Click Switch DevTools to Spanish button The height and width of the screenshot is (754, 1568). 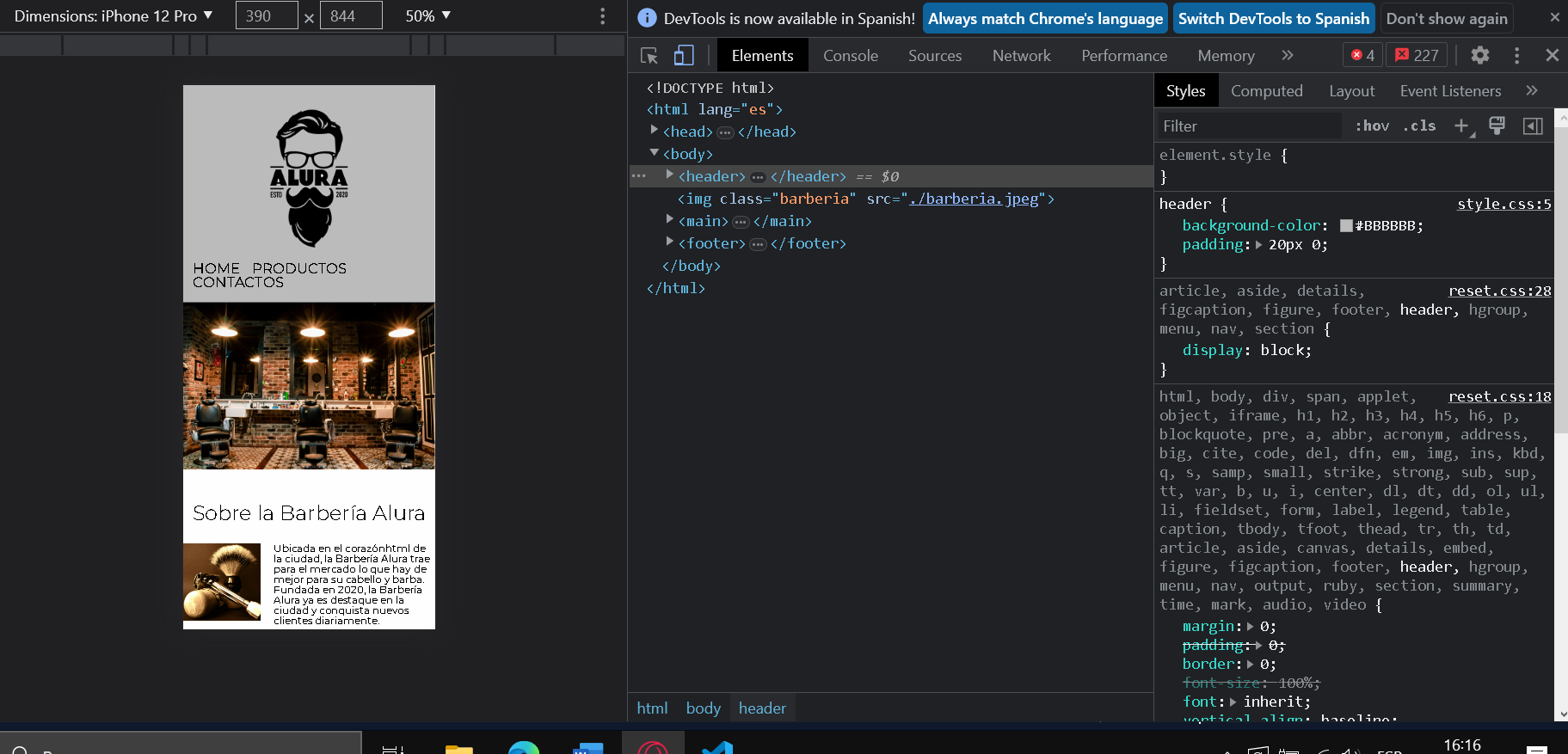(x=1274, y=18)
